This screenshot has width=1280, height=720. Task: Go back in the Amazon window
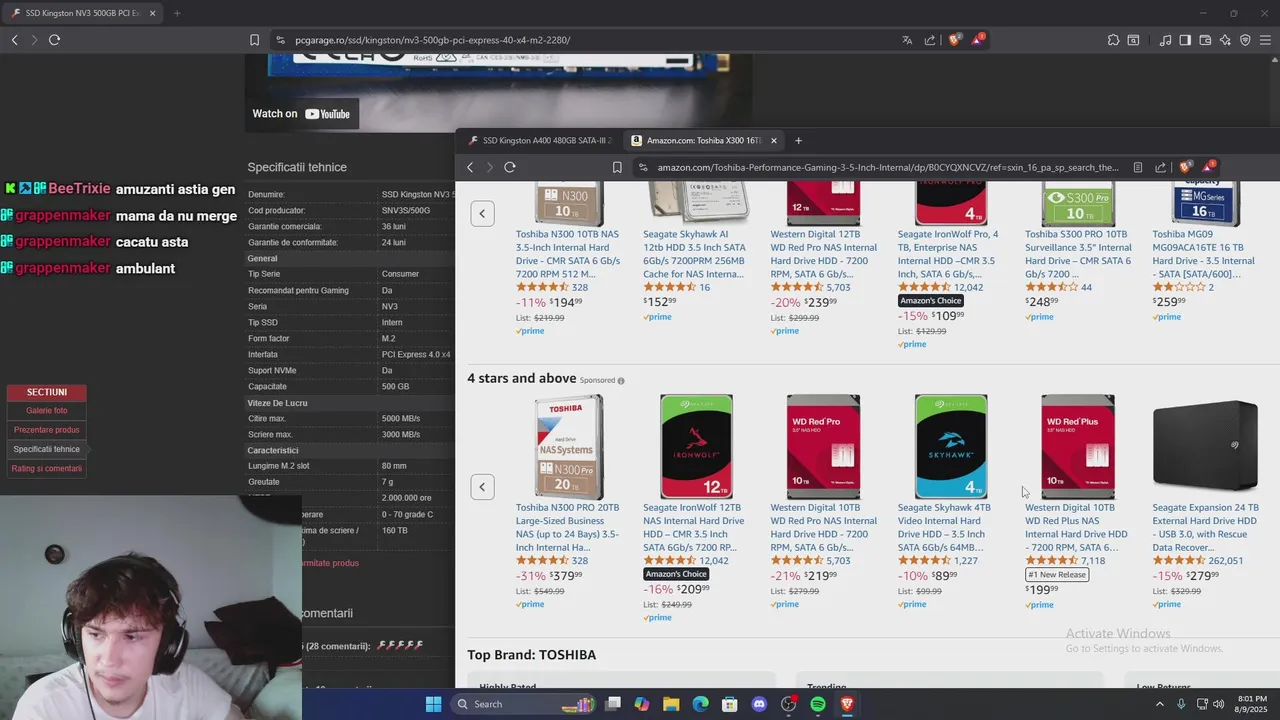[470, 167]
